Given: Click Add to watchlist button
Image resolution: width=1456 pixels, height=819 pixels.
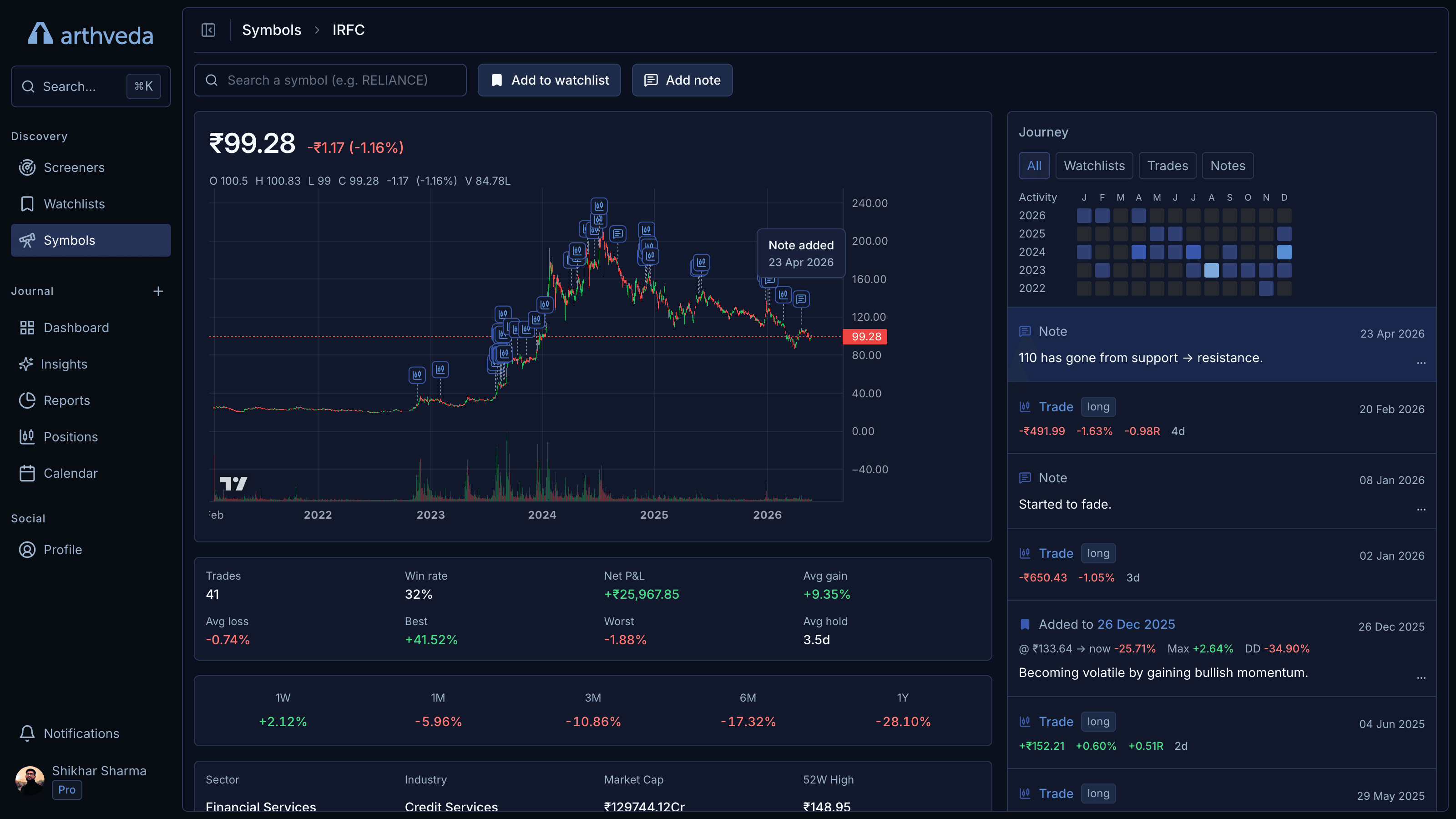Looking at the screenshot, I should point(549,80).
